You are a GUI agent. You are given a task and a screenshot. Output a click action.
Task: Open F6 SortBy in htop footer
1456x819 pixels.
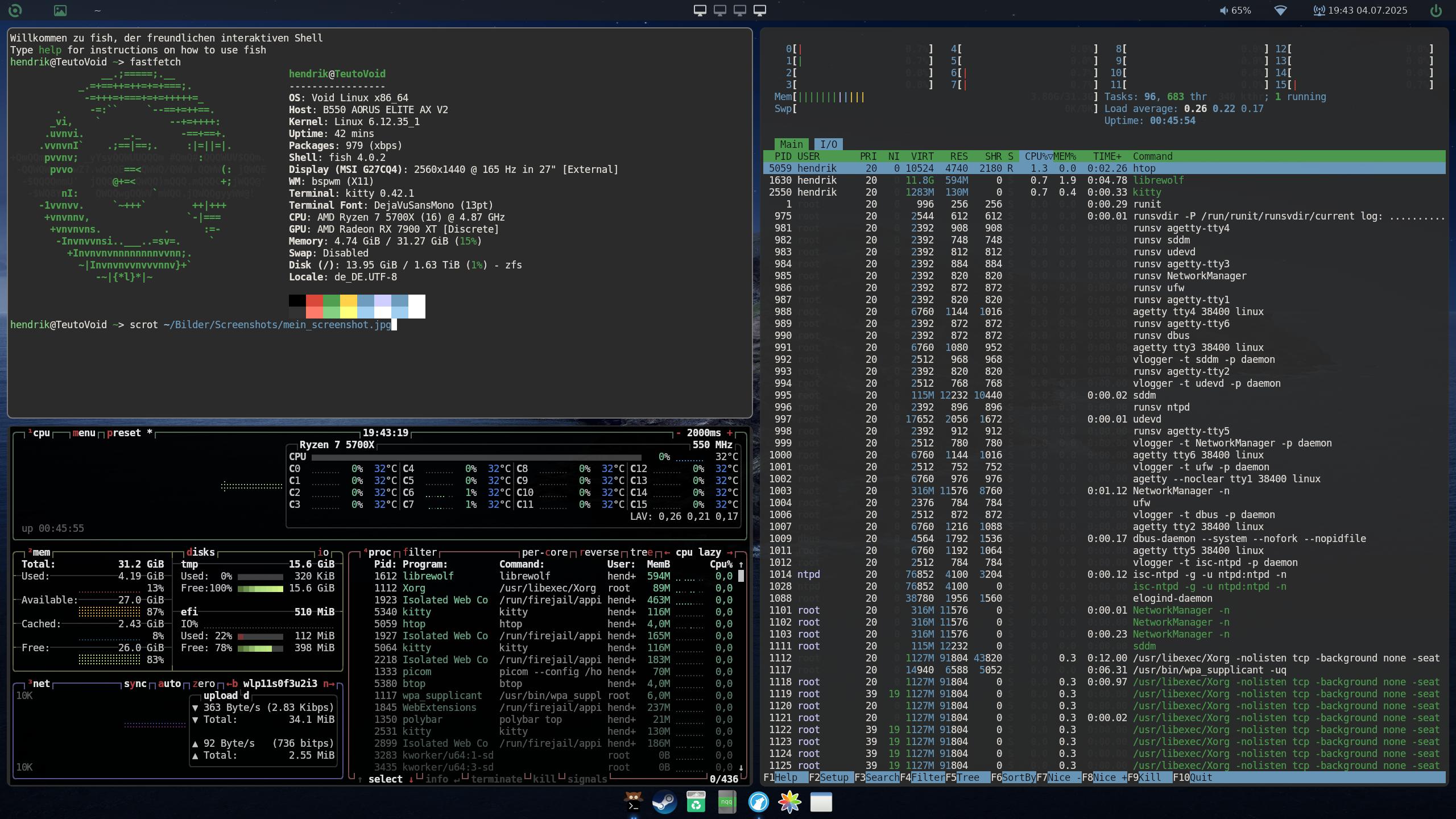pos(1014,777)
